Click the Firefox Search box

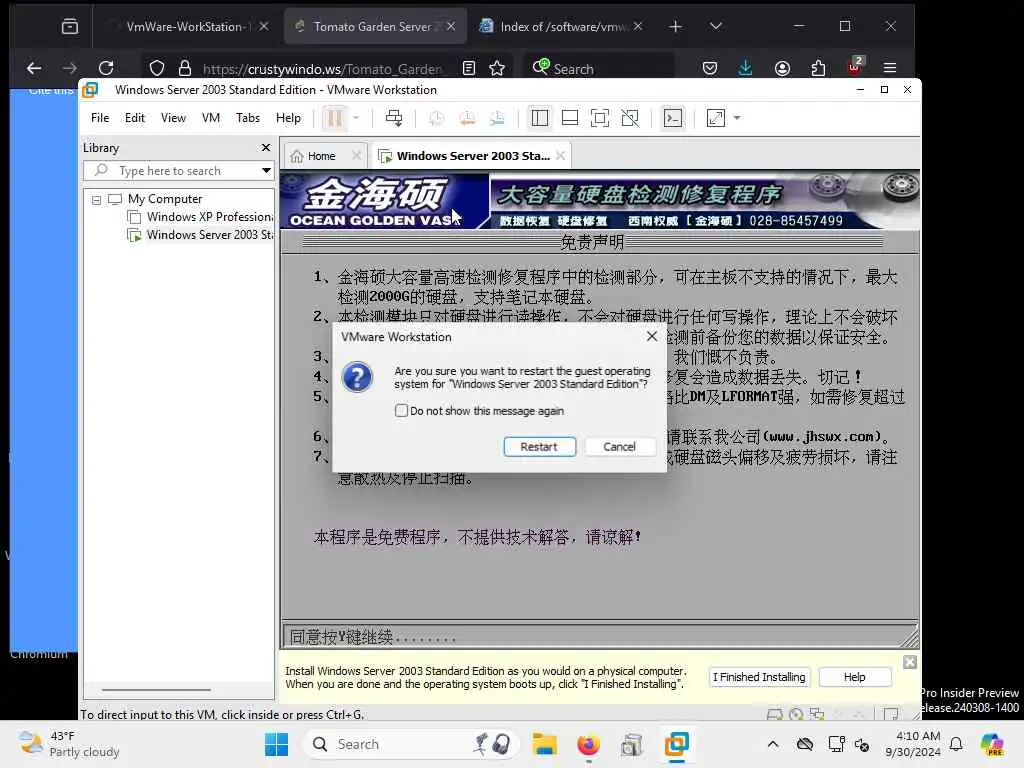tap(601, 69)
